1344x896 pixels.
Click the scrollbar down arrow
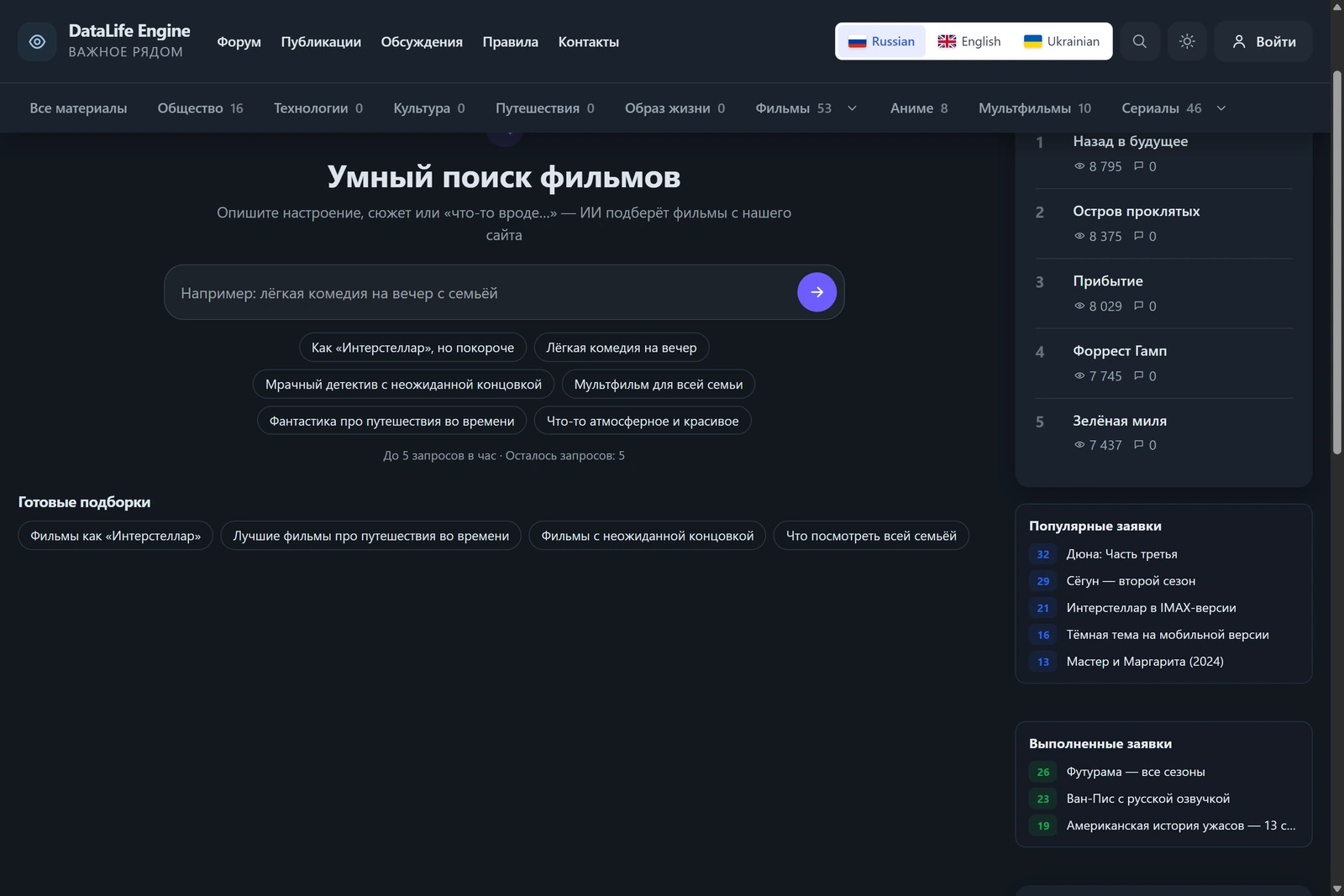(x=1337, y=888)
